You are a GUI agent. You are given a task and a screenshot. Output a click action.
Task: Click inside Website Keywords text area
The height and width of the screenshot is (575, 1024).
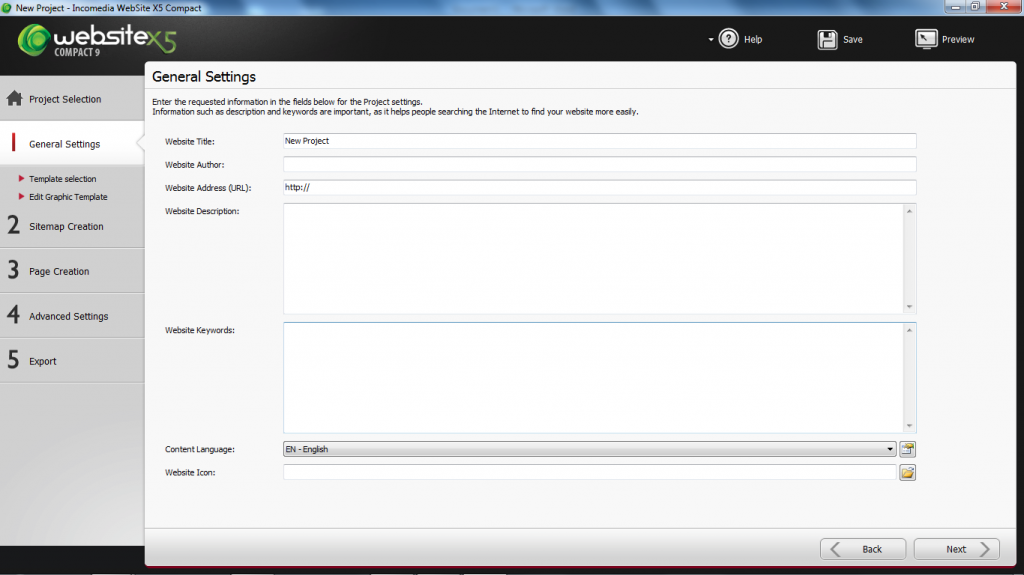[x=593, y=378]
